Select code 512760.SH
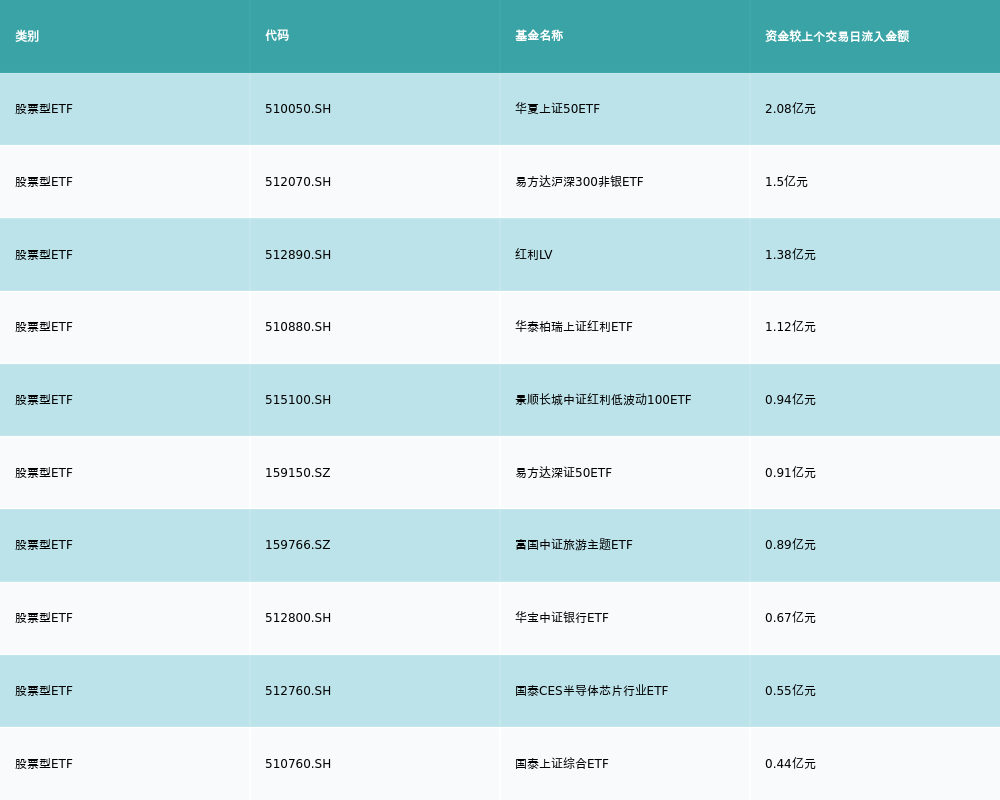This screenshot has height=800, width=1000. [298, 691]
